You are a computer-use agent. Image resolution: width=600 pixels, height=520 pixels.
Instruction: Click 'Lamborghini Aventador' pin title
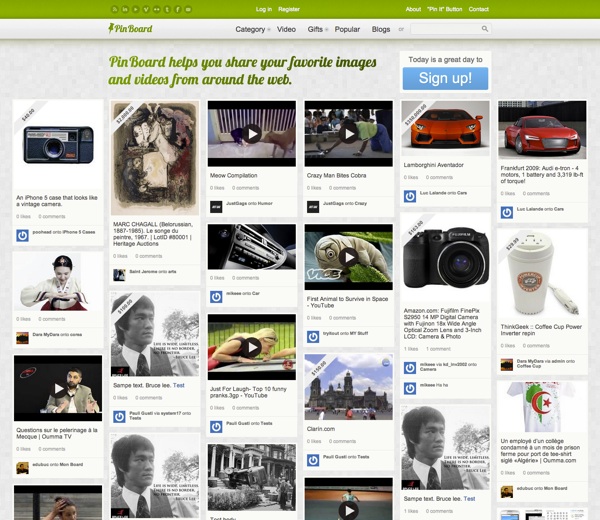pos(434,165)
